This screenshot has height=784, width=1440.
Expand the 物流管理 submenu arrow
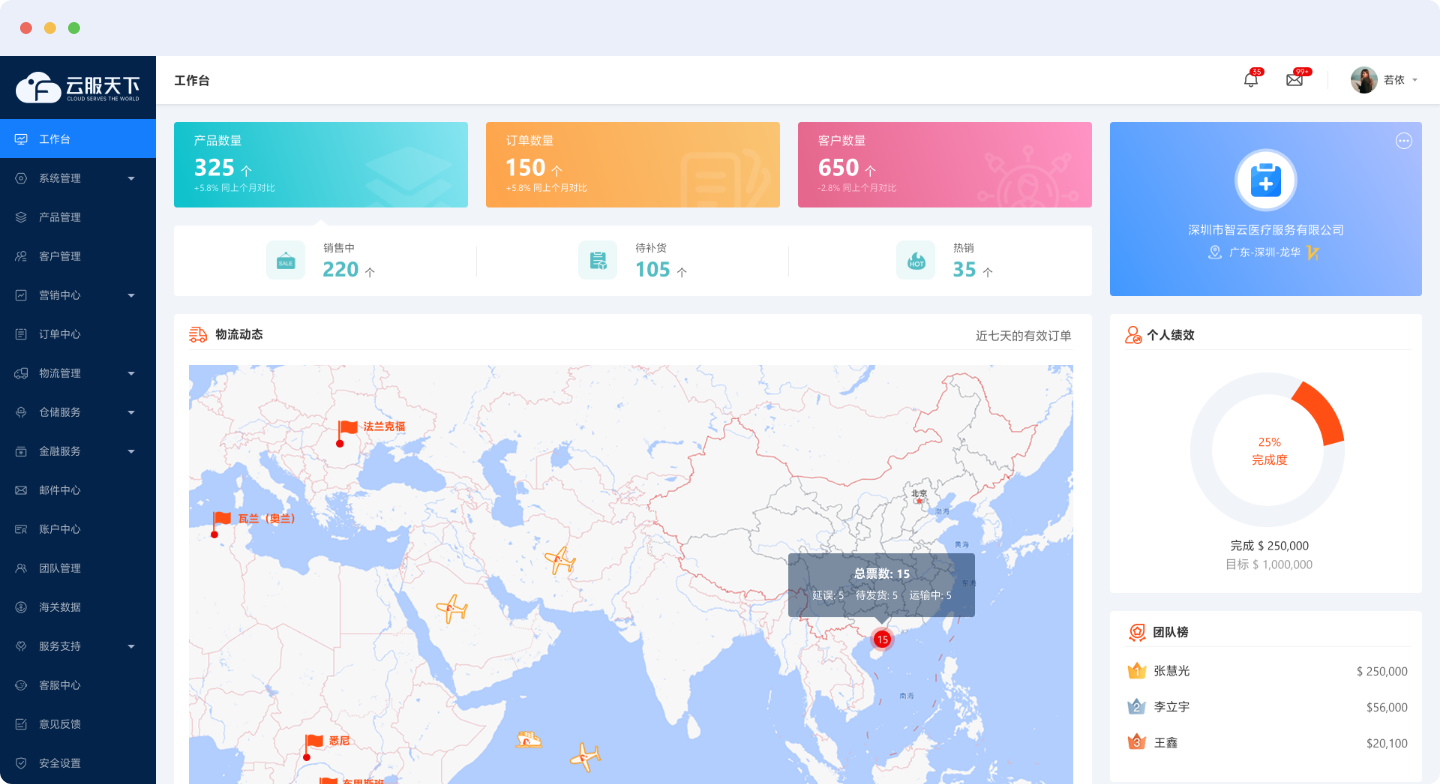pyautogui.click(x=131, y=373)
